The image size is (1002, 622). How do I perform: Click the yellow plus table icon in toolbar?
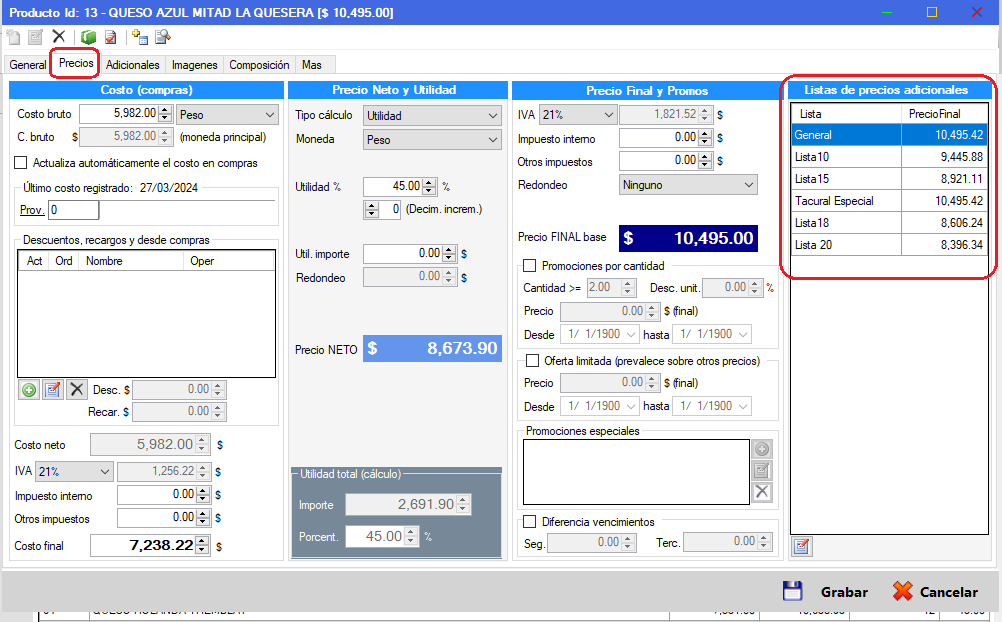coord(139,37)
